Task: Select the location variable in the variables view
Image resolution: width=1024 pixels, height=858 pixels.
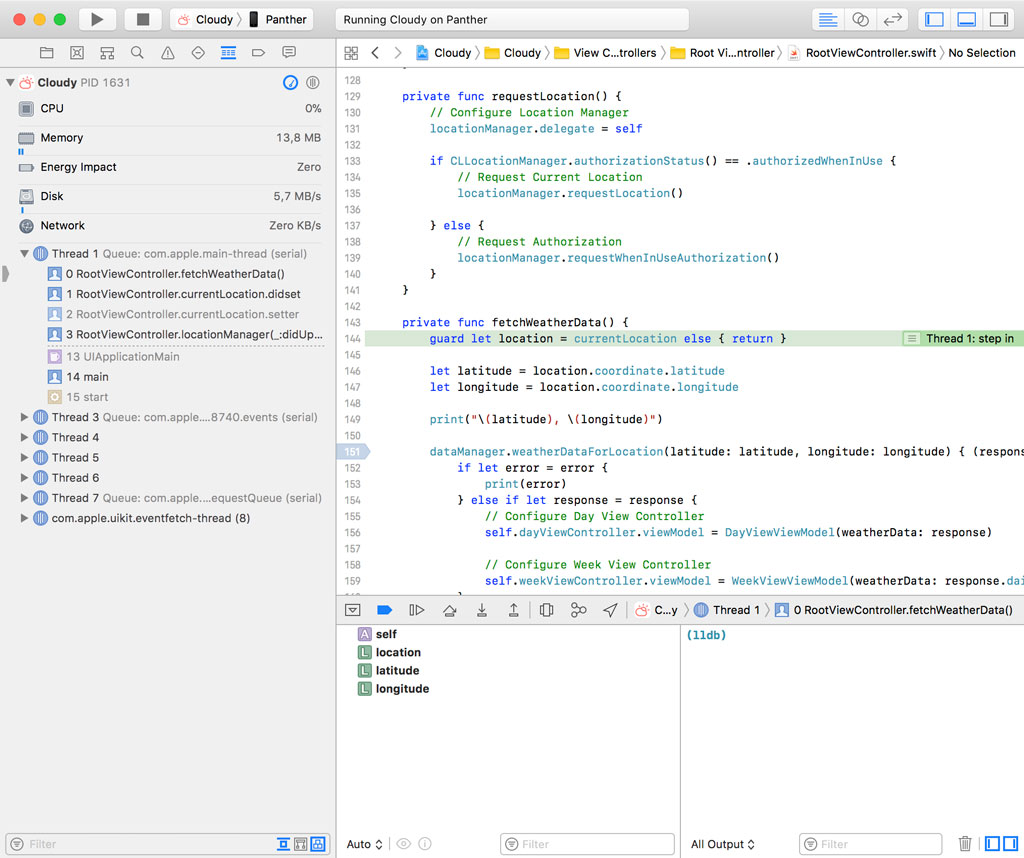Action: [x=398, y=652]
